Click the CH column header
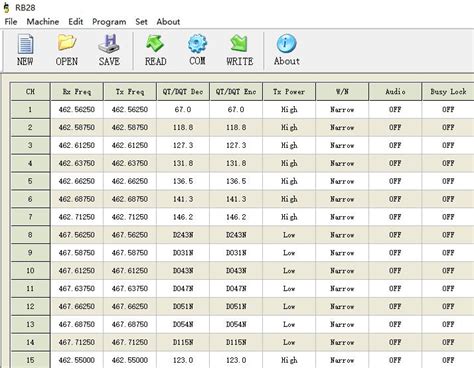Image resolution: width=474 pixels, height=368 pixels. (30, 92)
